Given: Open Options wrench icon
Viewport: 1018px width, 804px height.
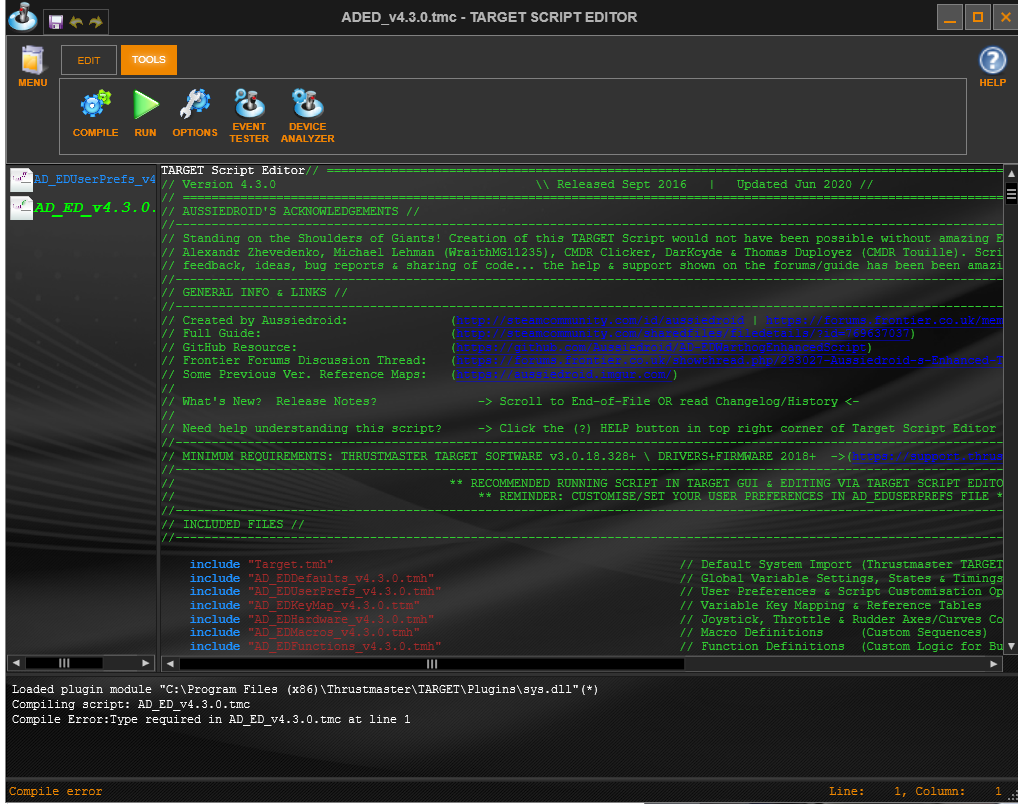Looking at the screenshot, I should tap(195, 105).
